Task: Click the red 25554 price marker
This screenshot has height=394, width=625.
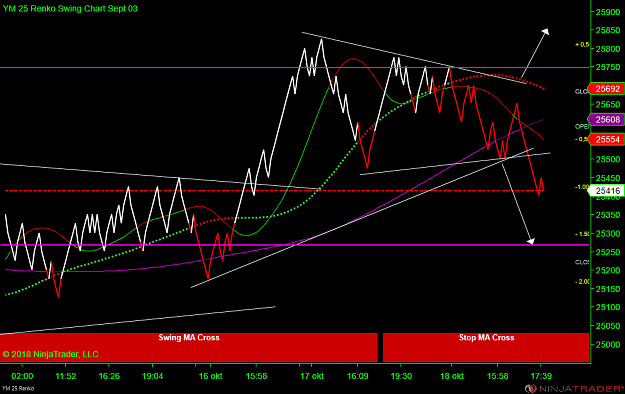Action: coord(606,139)
